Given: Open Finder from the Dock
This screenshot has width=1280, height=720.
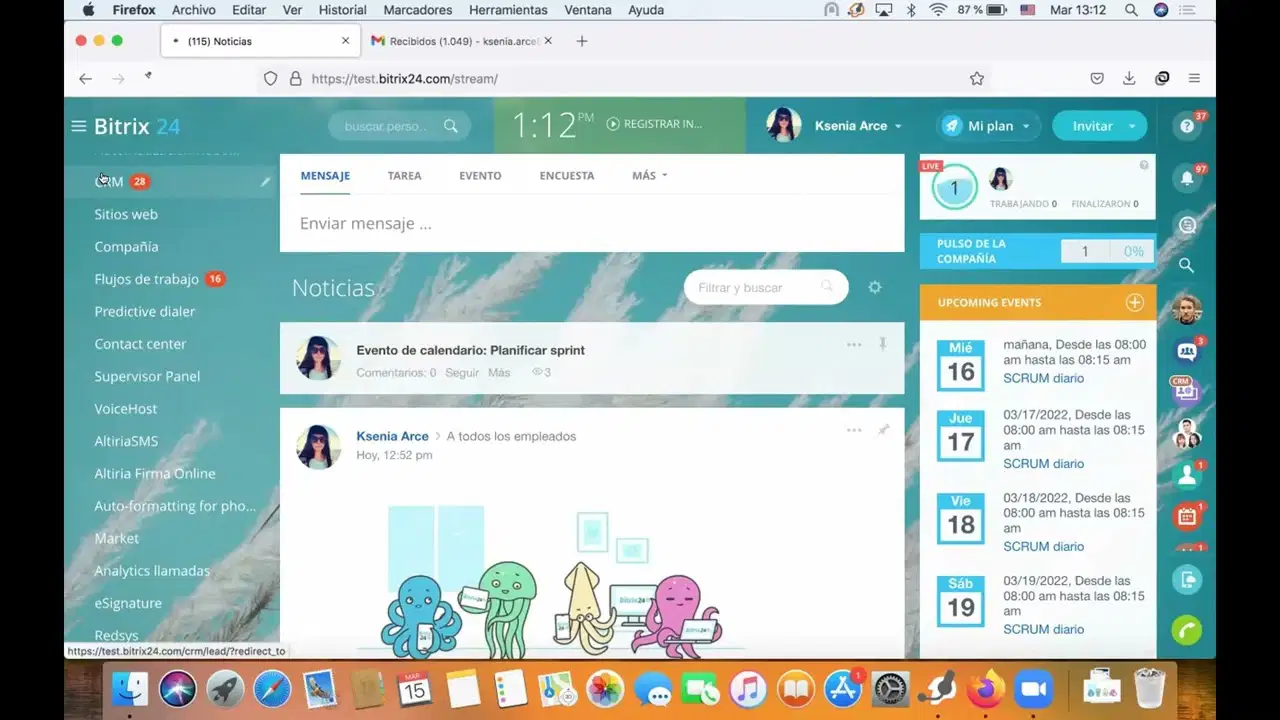Looking at the screenshot, I should point(129,689).
